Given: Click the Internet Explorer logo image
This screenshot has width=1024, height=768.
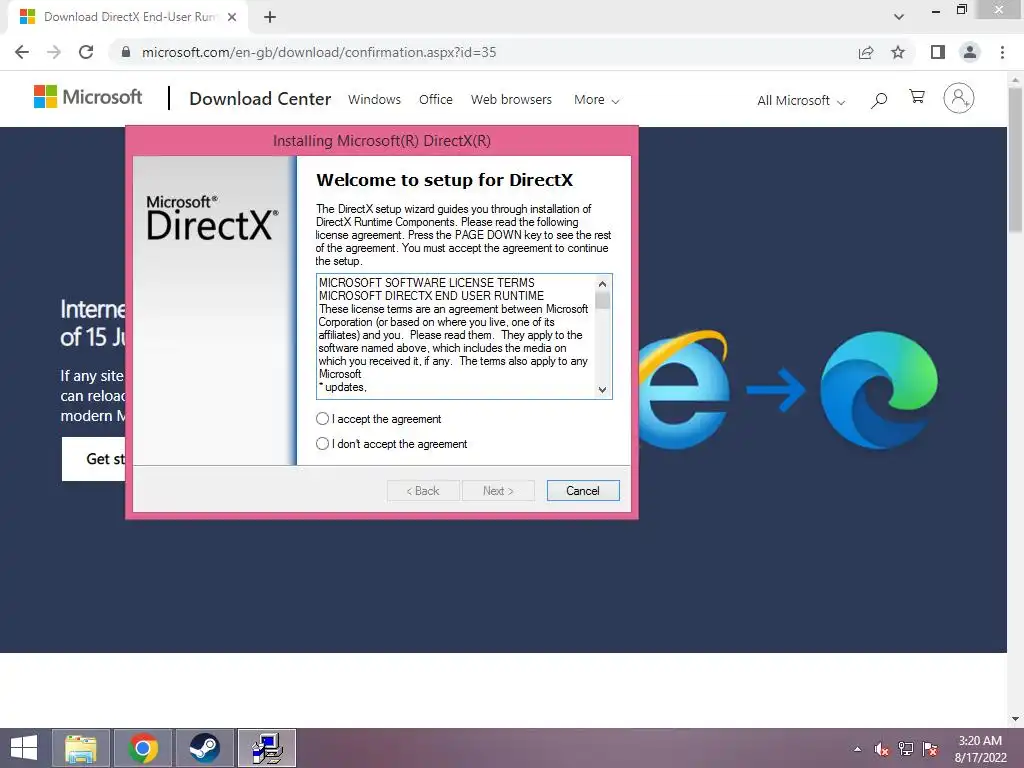Looking at the screenshot, I should click(x=684, y=390).
